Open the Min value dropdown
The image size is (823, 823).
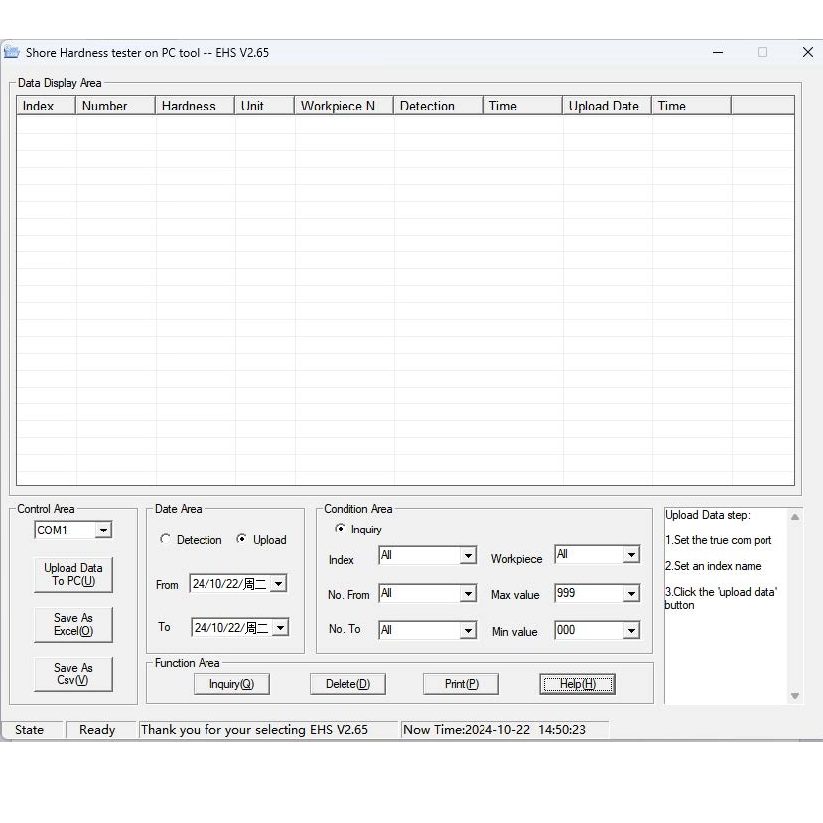[631, 630]
